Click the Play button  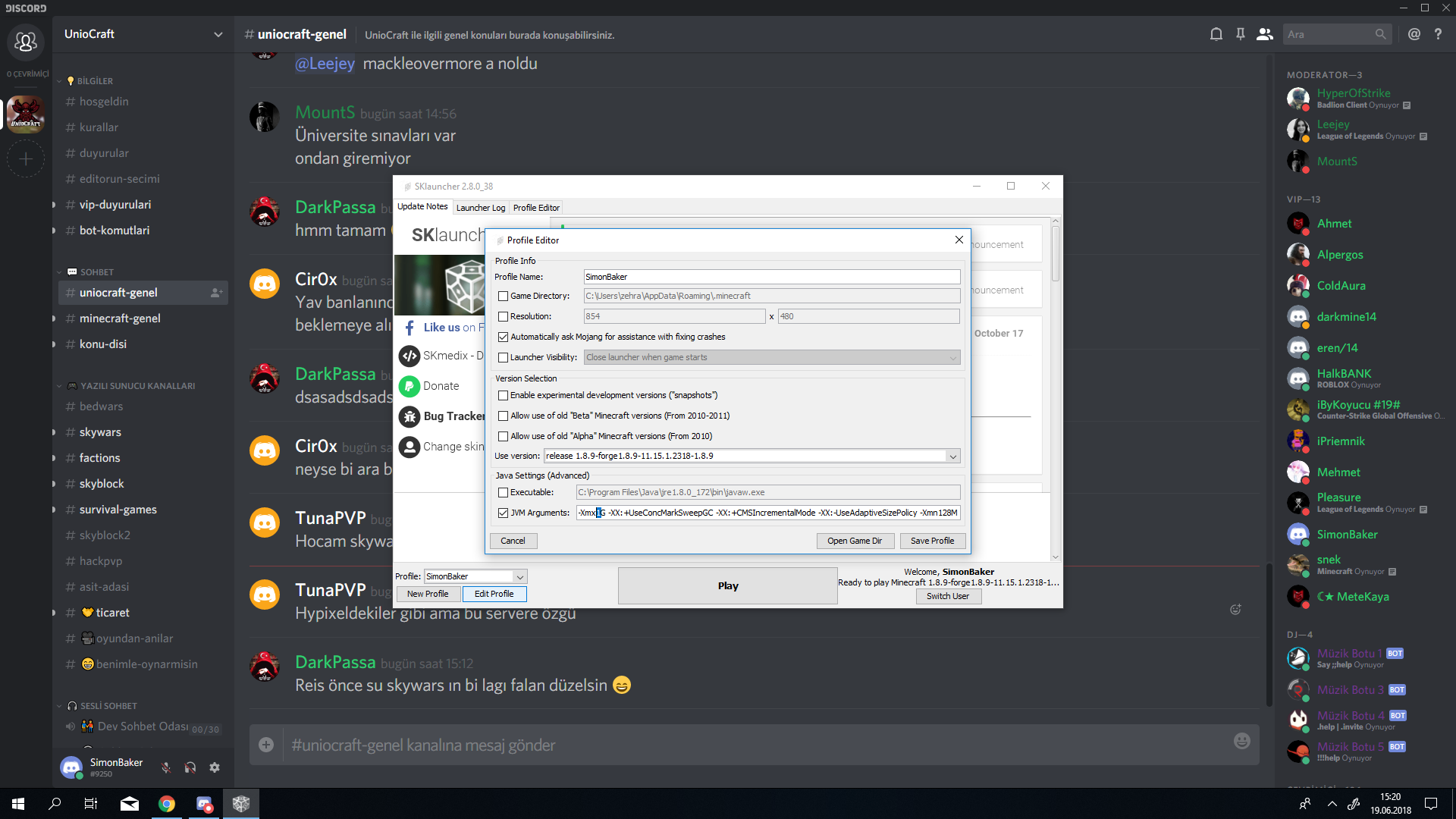coord(728,586)
